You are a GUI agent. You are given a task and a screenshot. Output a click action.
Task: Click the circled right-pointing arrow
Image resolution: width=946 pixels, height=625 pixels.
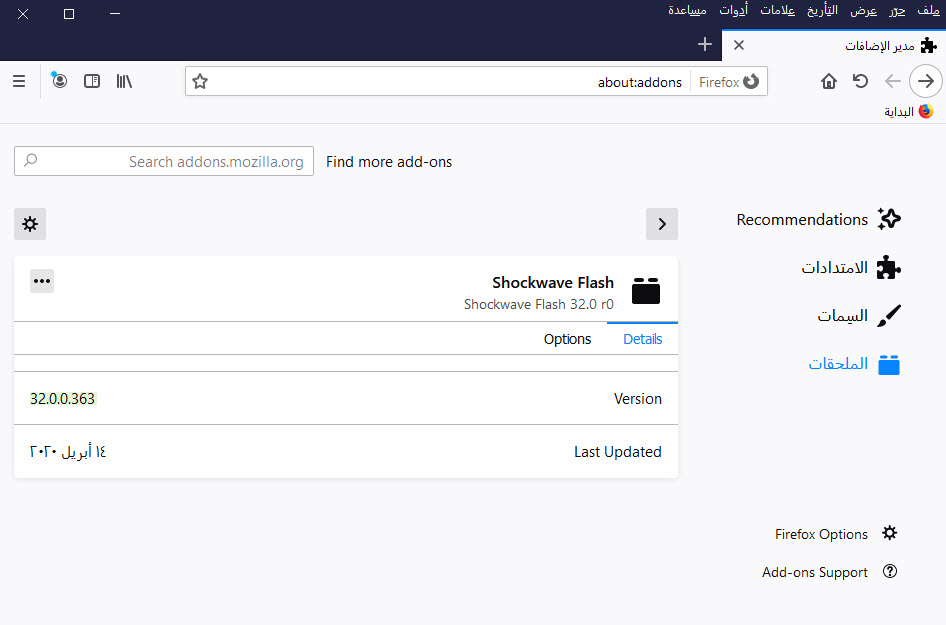(925, 81)
